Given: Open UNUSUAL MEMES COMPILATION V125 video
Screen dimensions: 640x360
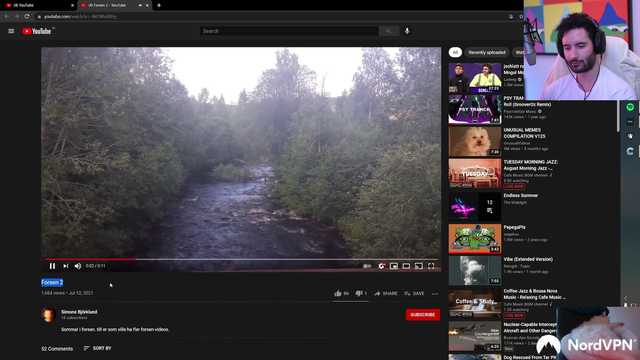Looking at the screenshot, I should tap(524, 133).
